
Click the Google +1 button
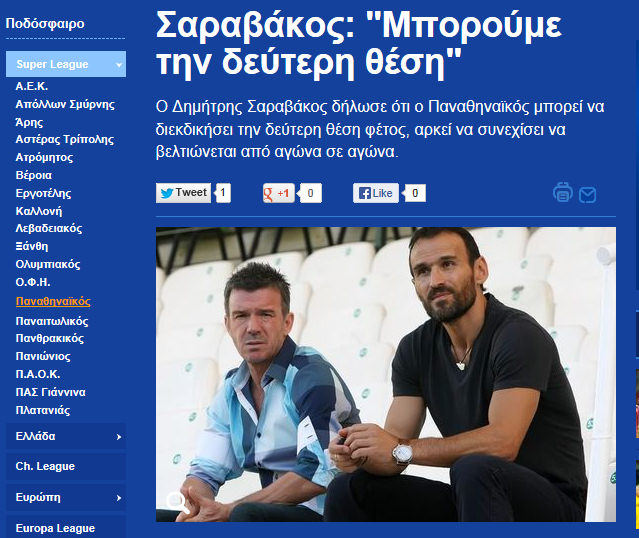click(278, 193)
